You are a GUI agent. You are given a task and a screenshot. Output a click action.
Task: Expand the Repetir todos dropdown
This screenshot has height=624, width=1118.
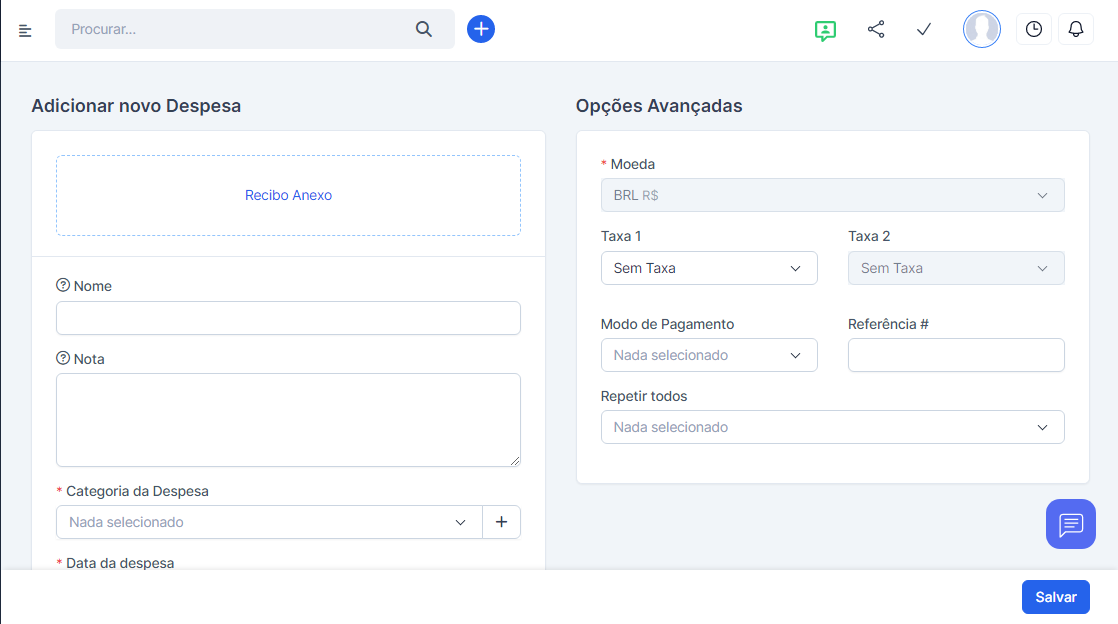[x=832, y=427]
